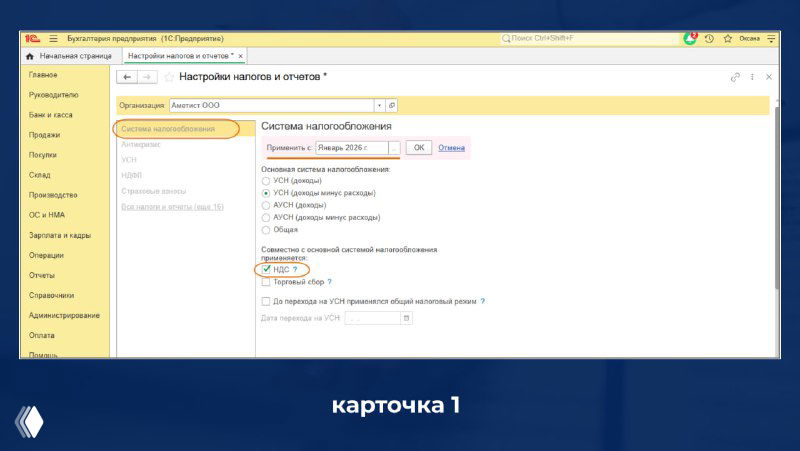This screenshot has height=451, width=800.
Task: Open the Зарплата и кадры section
Action: click(x=60, y=236)
